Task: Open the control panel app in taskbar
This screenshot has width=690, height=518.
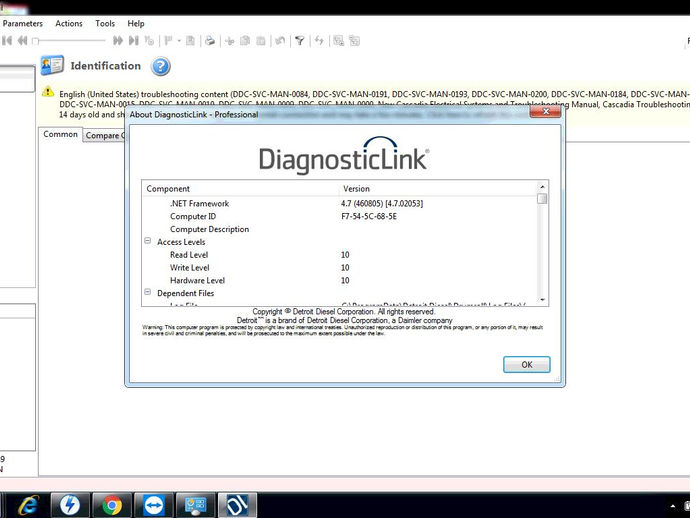Action: pos(195,505)
